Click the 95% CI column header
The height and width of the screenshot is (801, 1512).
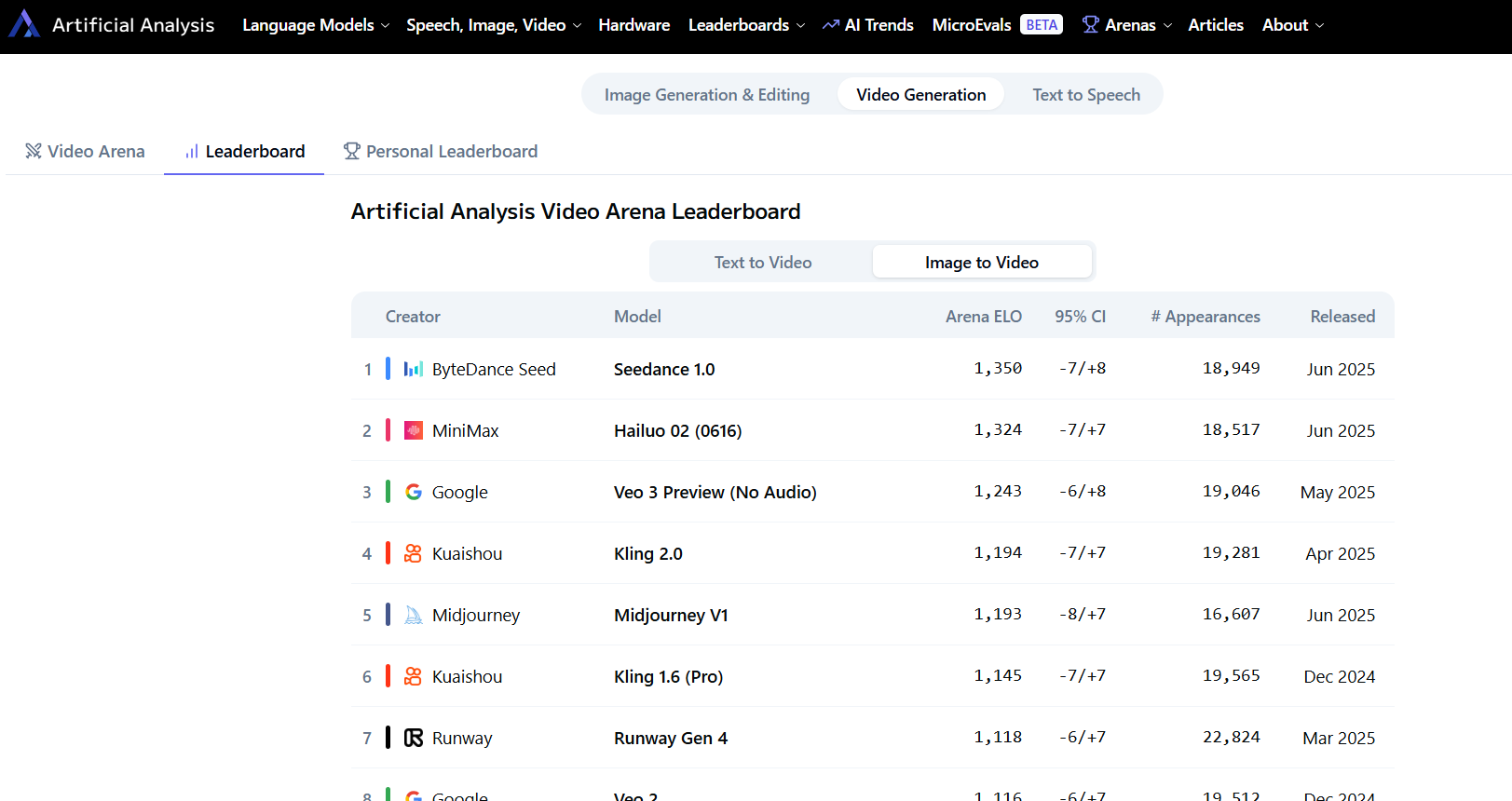point(1081,317)
